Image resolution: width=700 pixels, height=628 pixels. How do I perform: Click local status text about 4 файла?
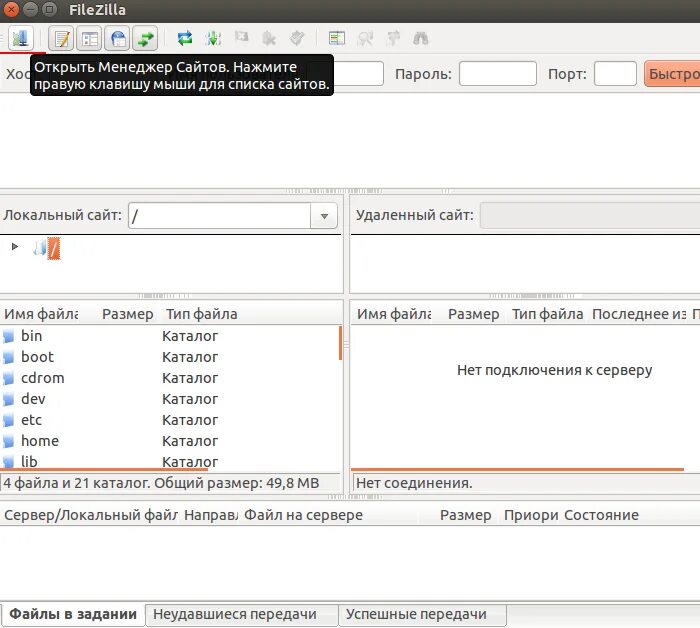click(161, 482)
